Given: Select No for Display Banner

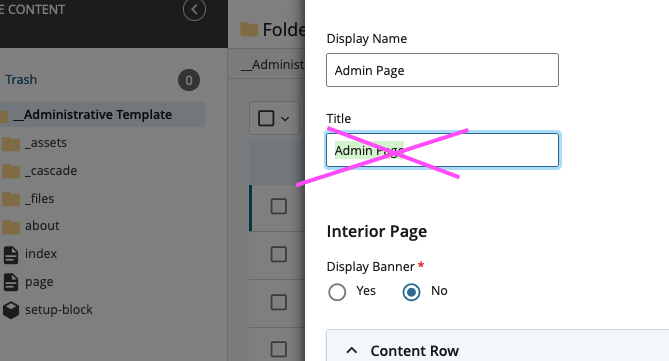Looking at the screenshot, I should [x=411, y=292].
